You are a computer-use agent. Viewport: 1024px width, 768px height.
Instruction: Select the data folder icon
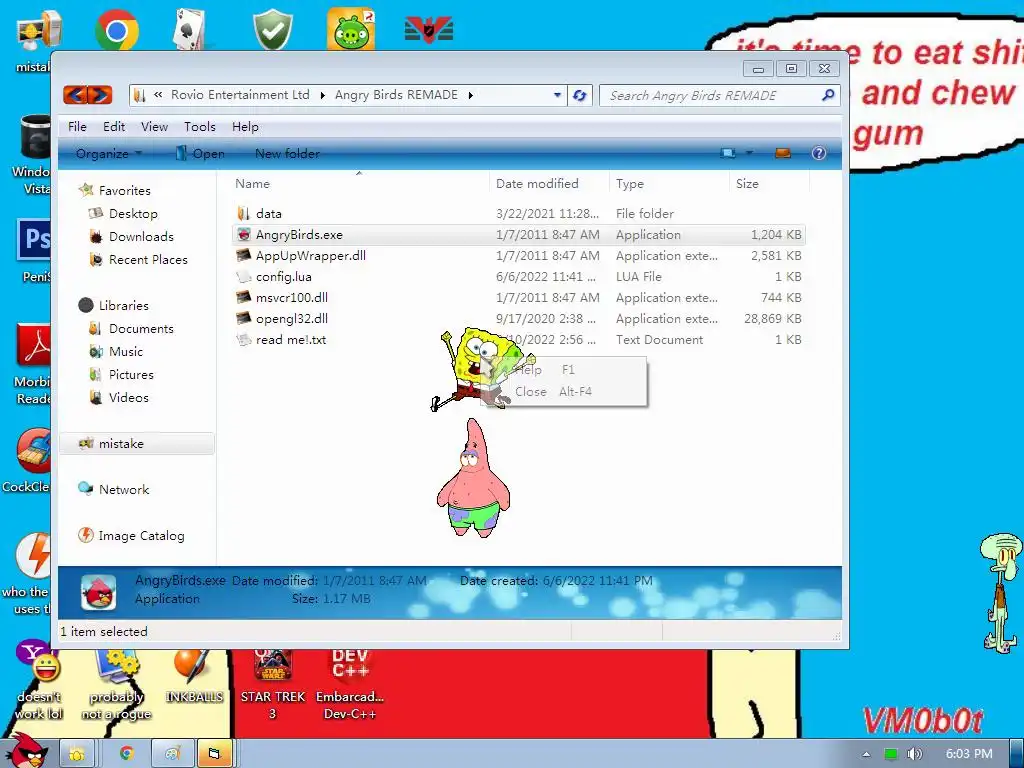(244, 214)
